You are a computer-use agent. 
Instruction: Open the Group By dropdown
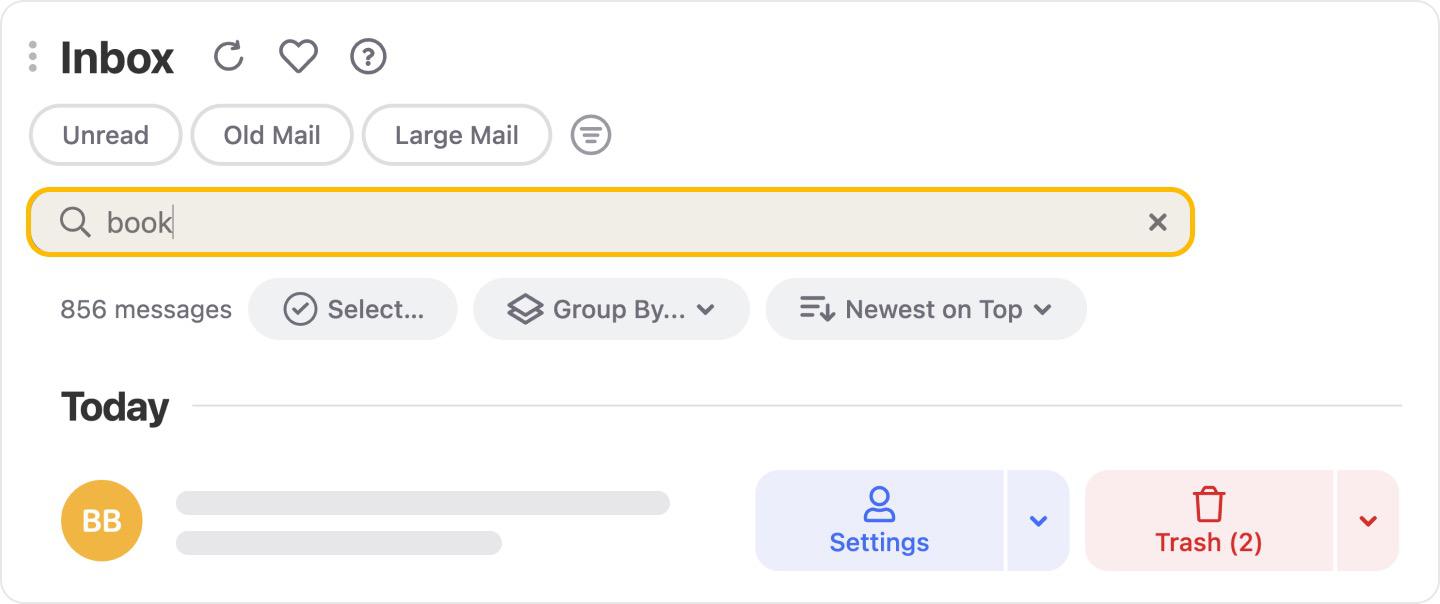[611, 310]
